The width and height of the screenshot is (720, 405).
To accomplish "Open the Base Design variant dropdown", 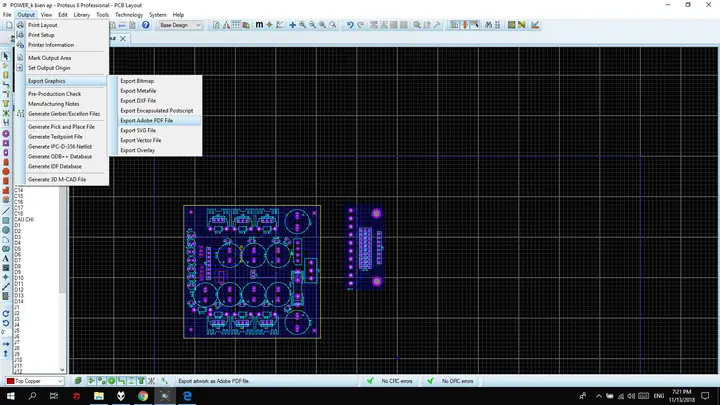I will [180, 25].
